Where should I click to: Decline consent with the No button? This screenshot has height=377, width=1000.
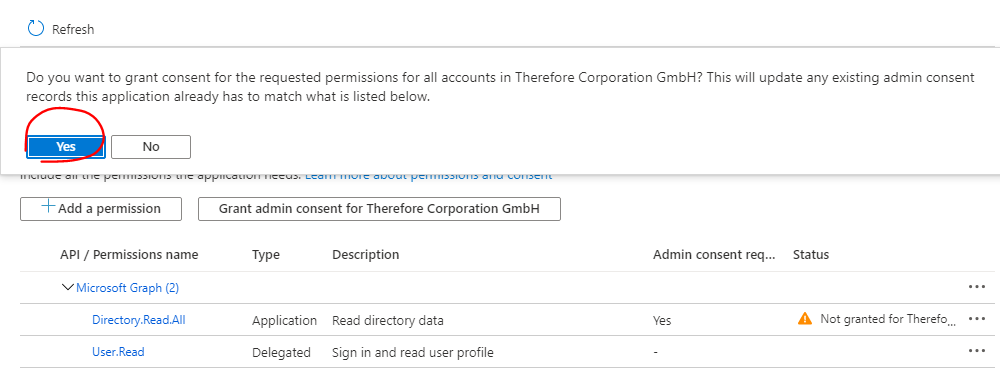click(151, 147)
